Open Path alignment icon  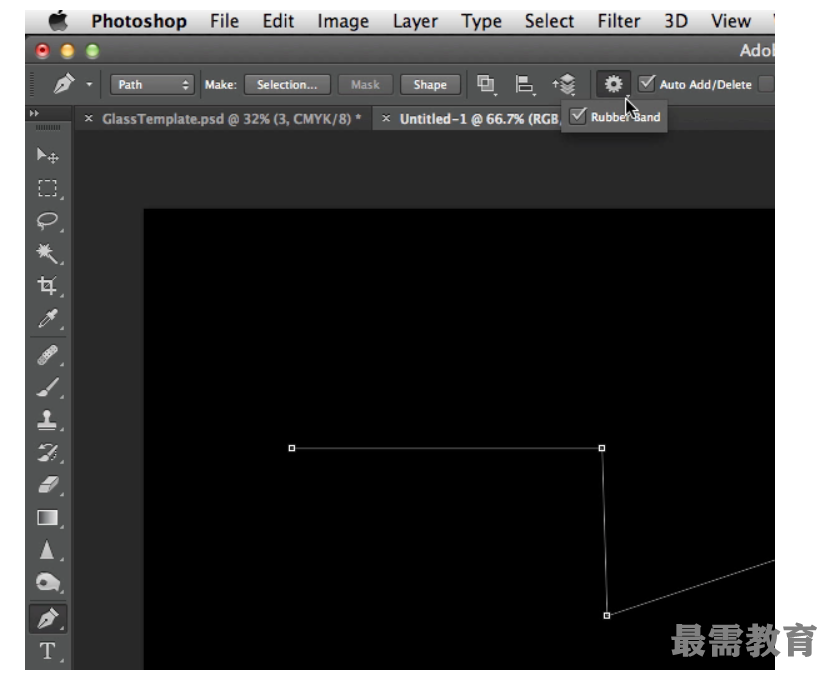tap(524, 84)
